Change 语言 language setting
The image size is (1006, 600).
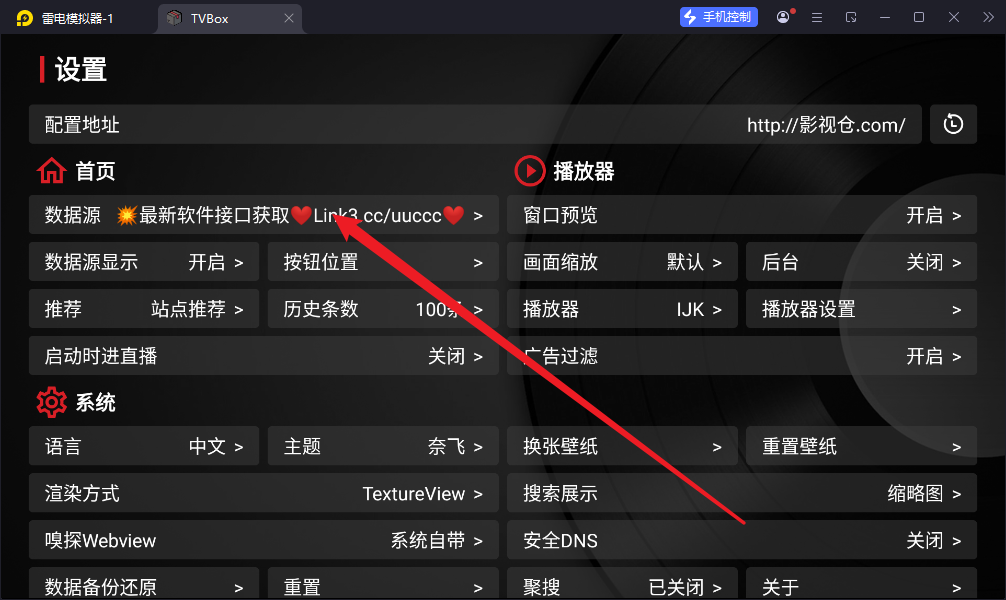click(144, 446)
